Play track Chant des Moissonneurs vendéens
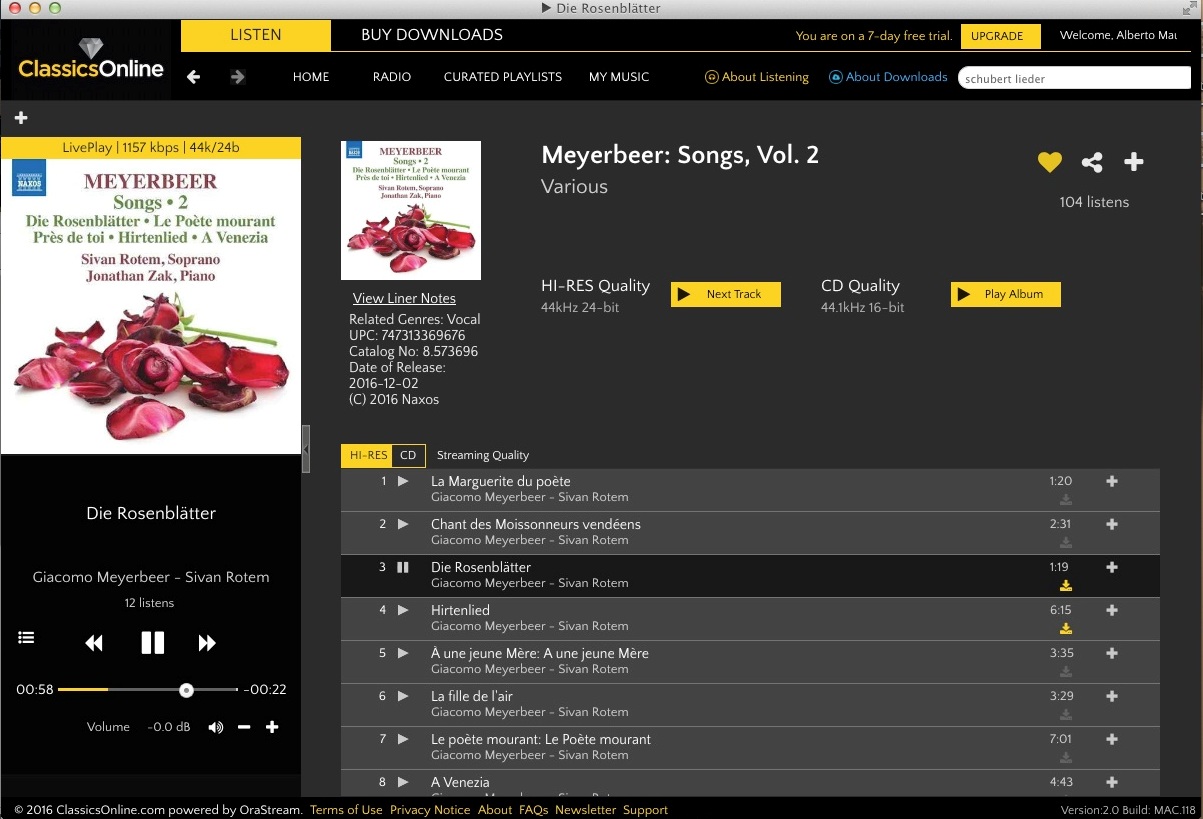The image size is (1203, 819). (x=403, y=524)
